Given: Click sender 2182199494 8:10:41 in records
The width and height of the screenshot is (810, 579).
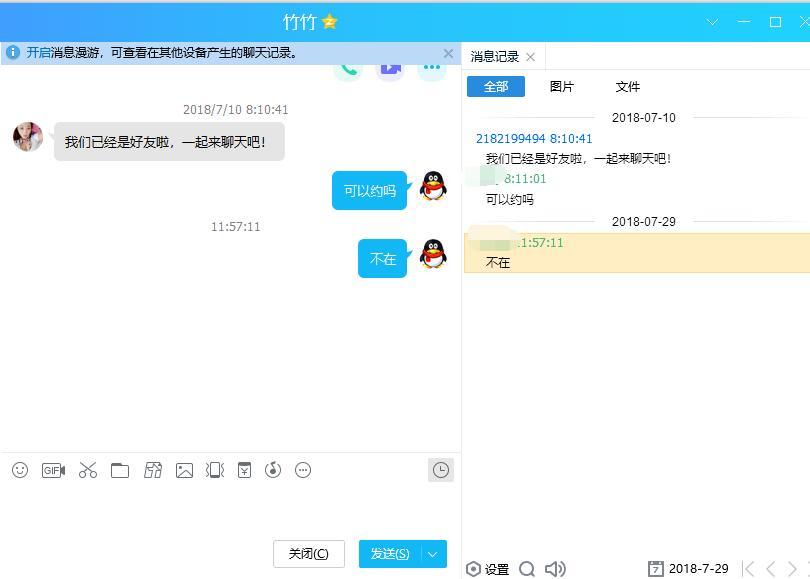Looking at the screenshot, I should pyautogui.click(x=534, y=138).
